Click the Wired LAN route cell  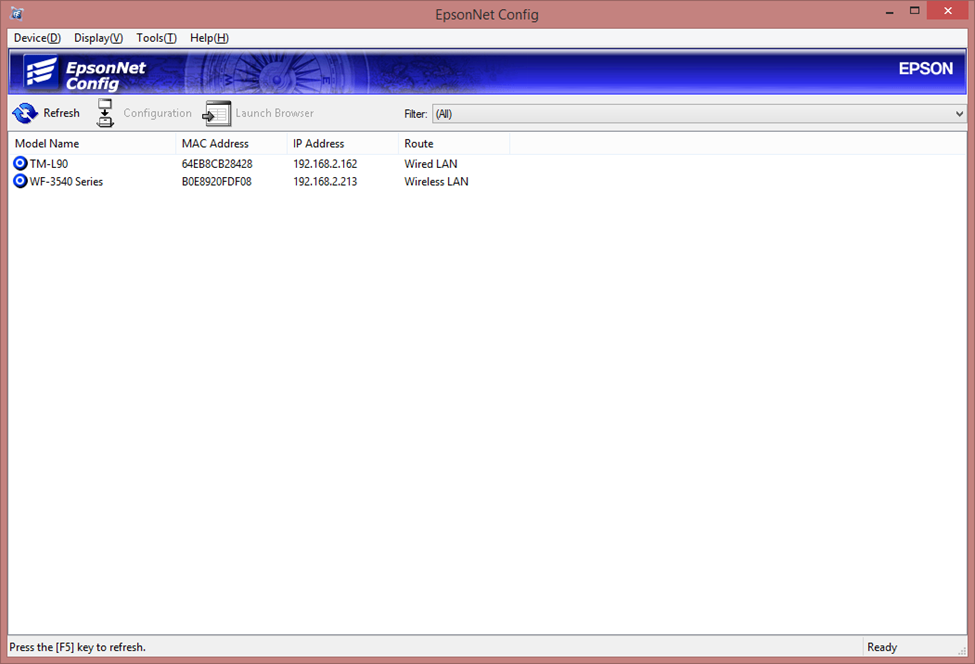point(431,164)
